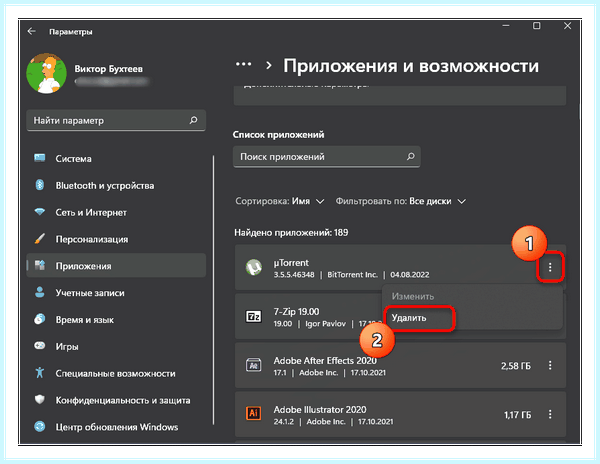Click the Bluetooth icon in sidebar
This screenshot has width=600, height=464.
pos(40,185)
